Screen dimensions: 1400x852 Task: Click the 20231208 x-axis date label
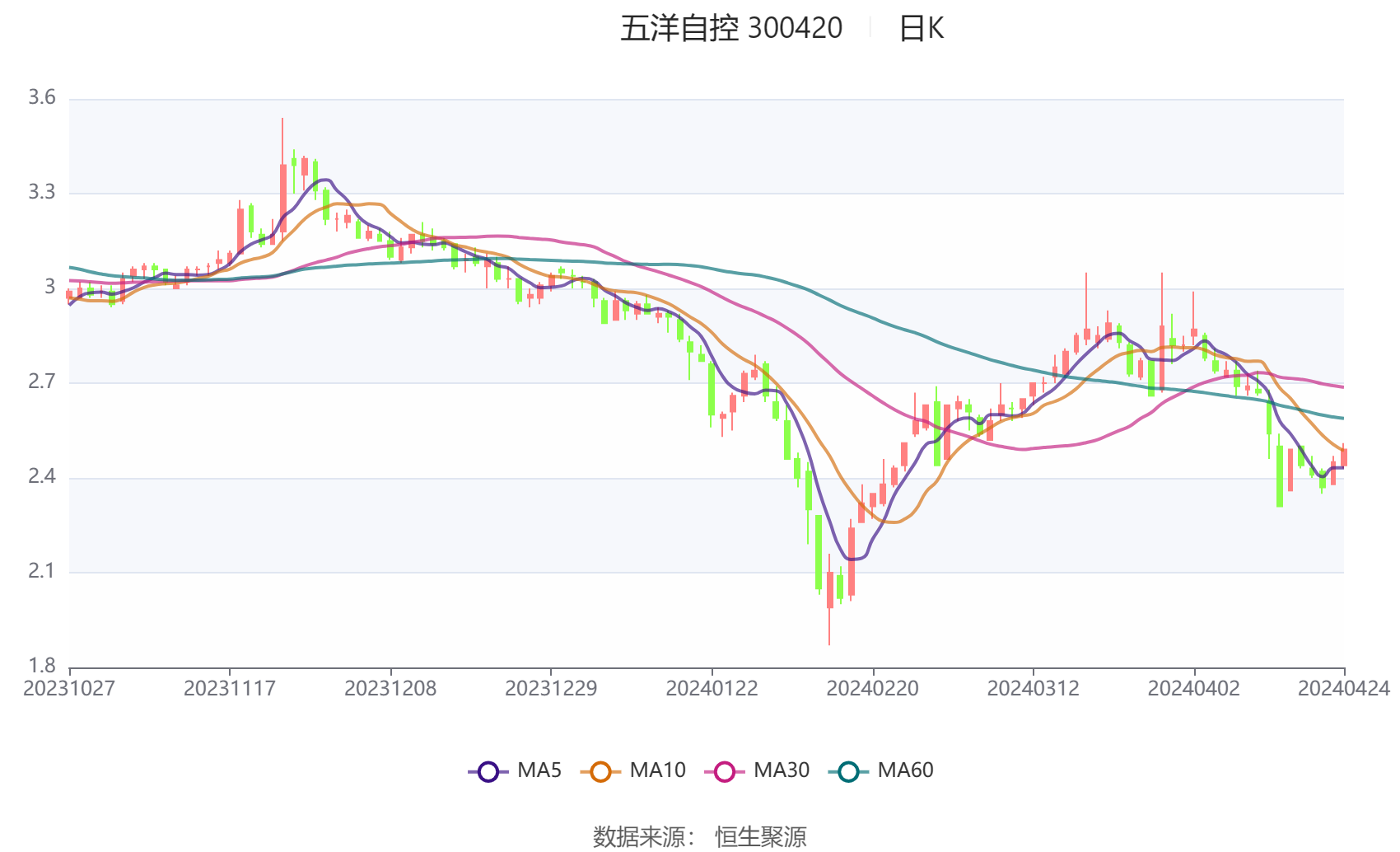(390, 689)
